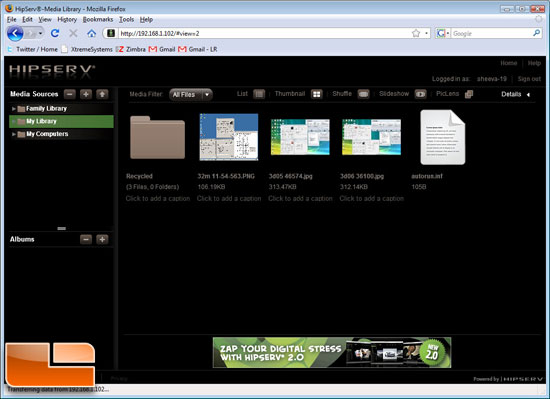550x399 pixels.
Task: Launch the PicLens icon
Action: tap(469, 94)
